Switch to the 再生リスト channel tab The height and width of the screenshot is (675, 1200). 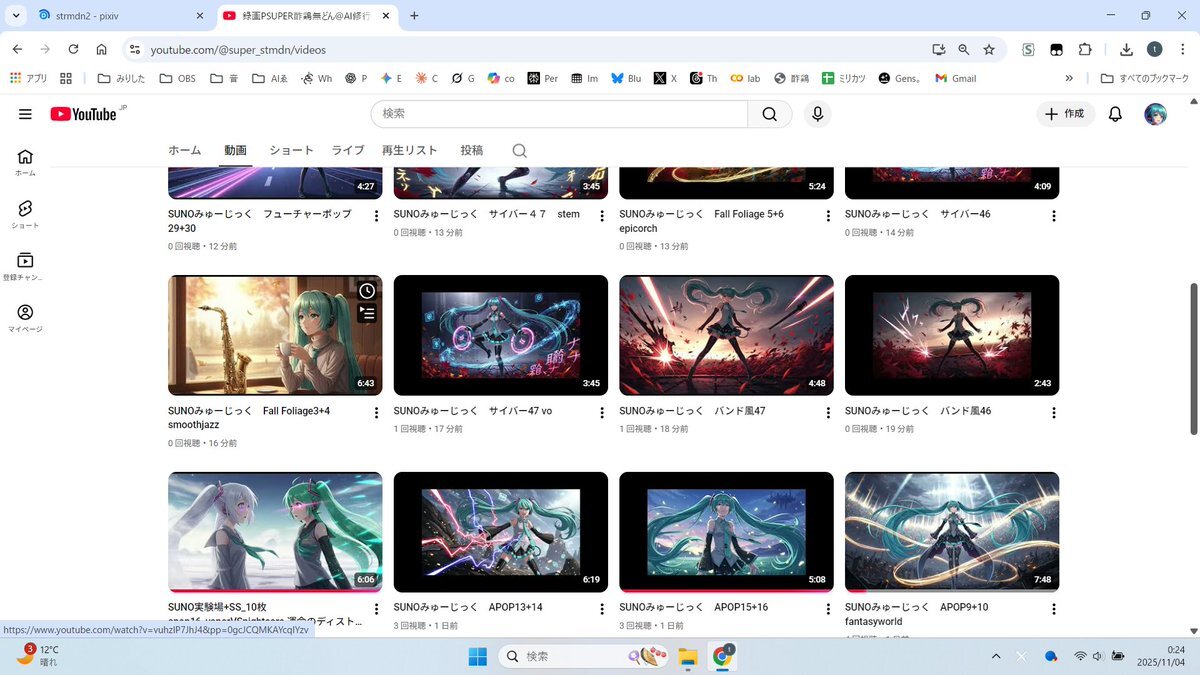coord(409,151)
